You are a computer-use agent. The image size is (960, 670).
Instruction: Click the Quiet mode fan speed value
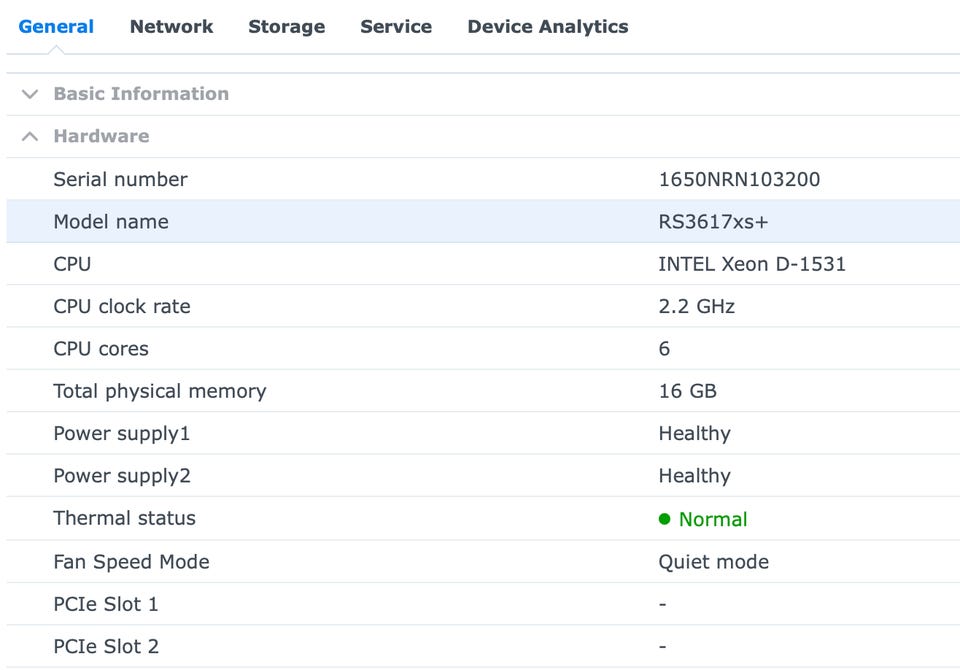713,562
